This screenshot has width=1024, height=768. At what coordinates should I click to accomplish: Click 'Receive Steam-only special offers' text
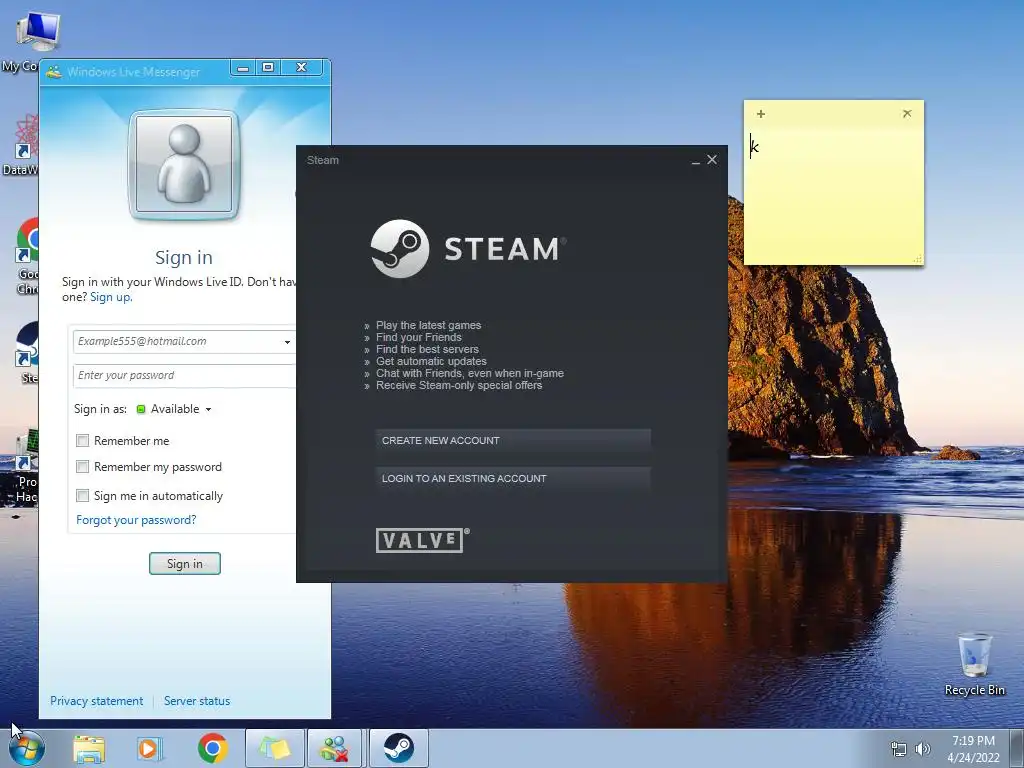pos(459,385)
